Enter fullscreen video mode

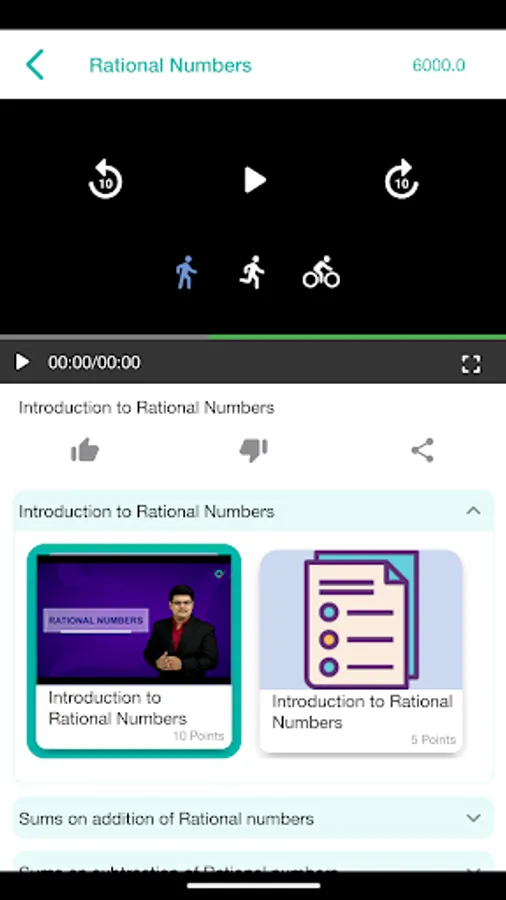(471, 364)
